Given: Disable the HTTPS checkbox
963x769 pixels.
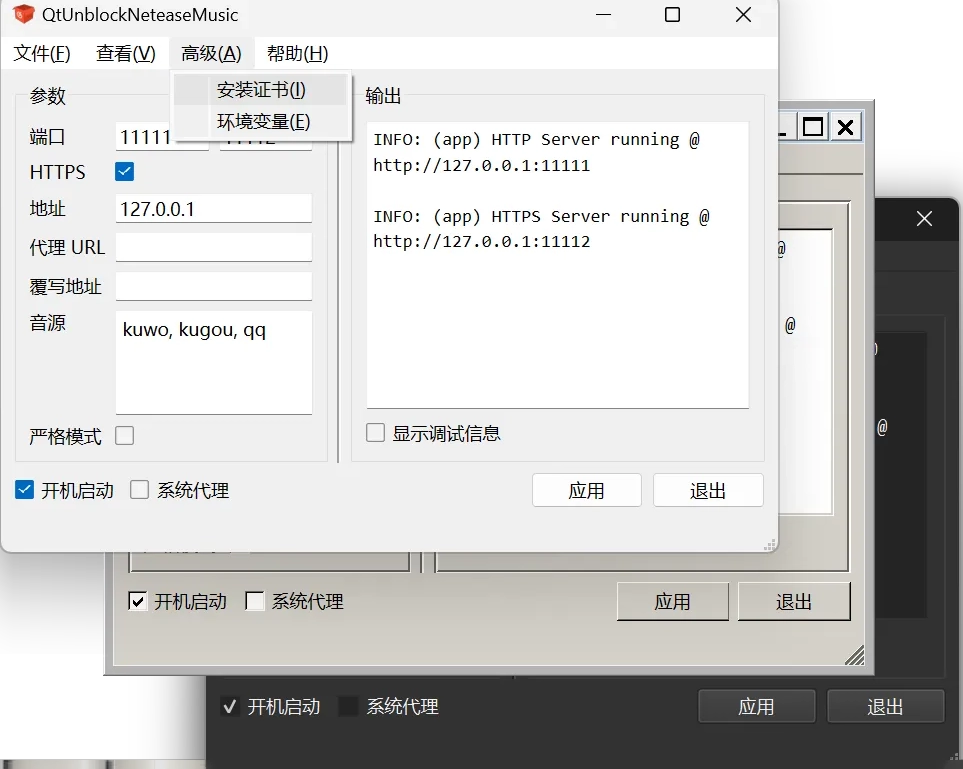Looking at the screenshot, I should click(124, 171).
